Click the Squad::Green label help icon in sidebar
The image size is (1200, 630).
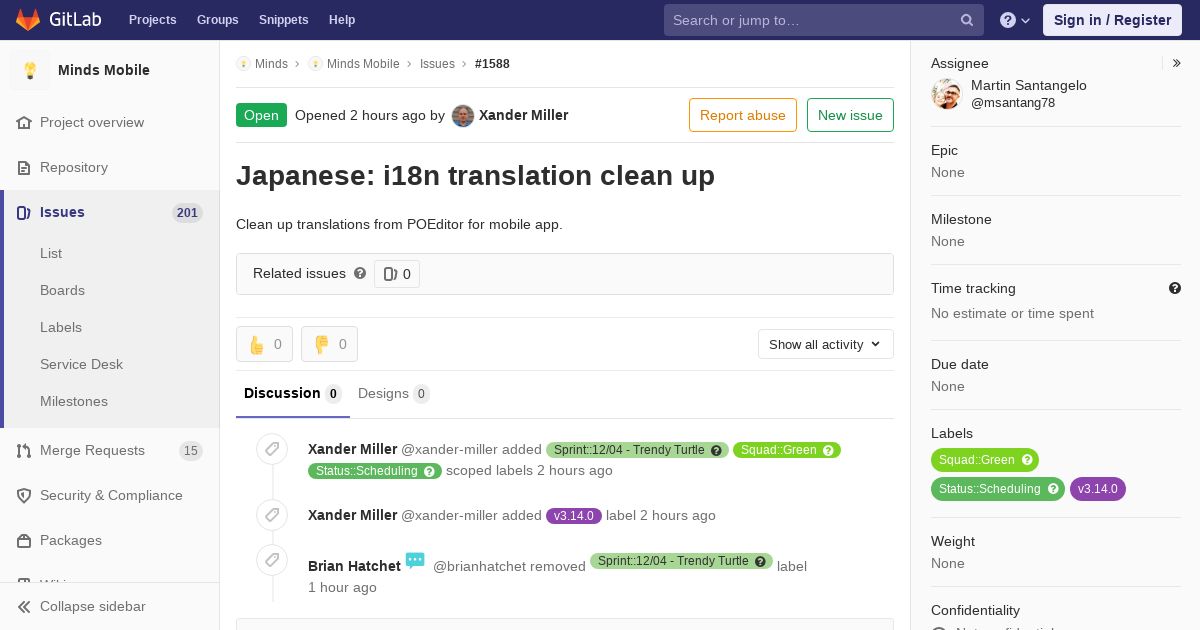[x=1027, y=460]
